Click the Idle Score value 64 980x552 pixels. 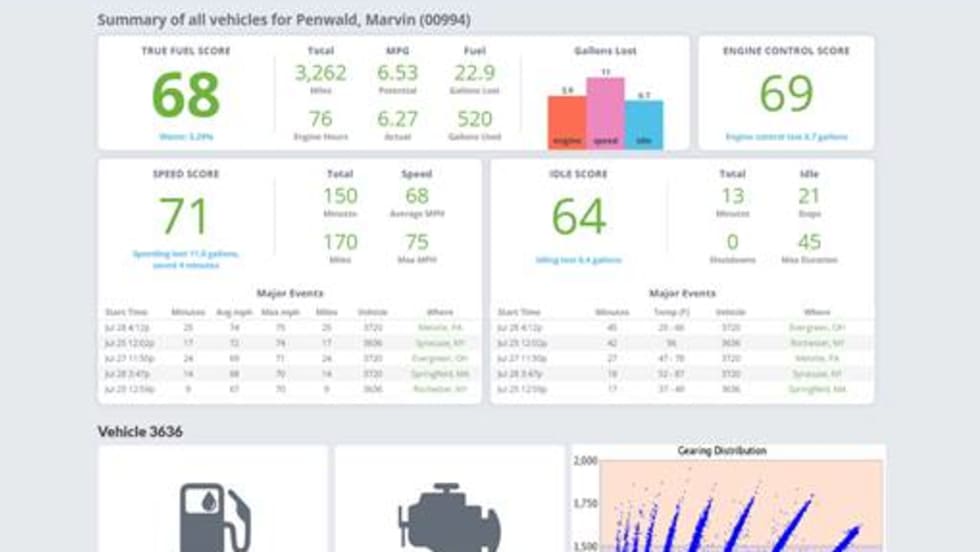578,216
